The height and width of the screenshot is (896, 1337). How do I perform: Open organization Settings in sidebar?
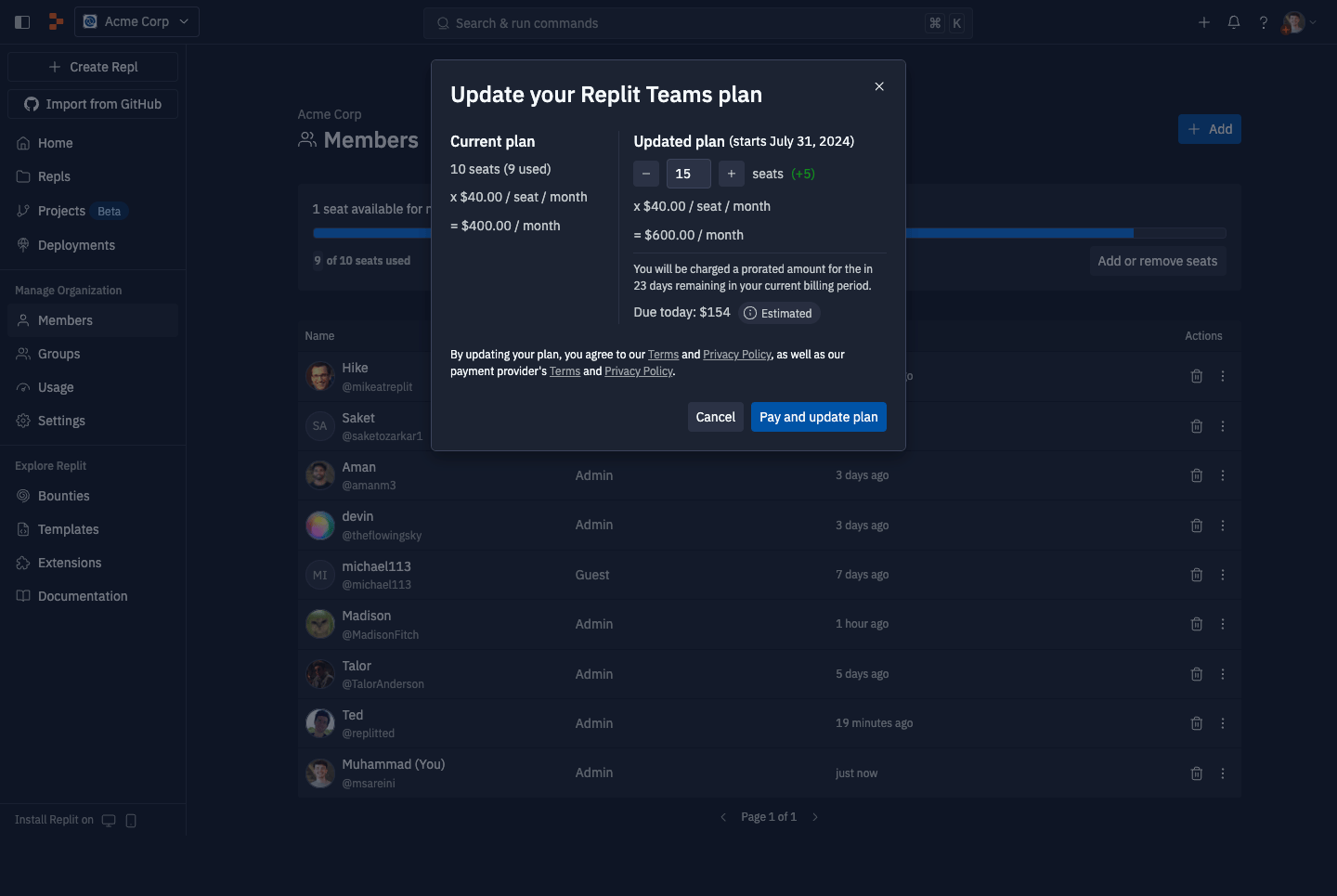93,421
